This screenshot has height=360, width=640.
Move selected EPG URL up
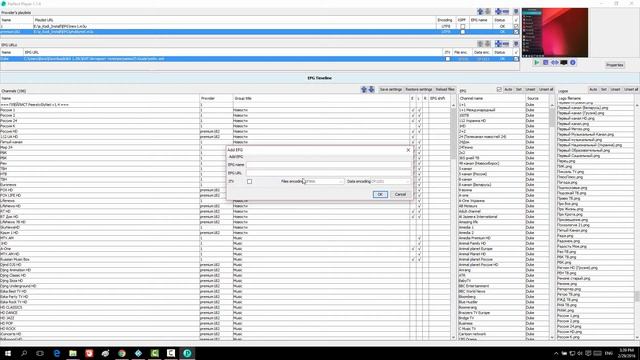point(480,44)
